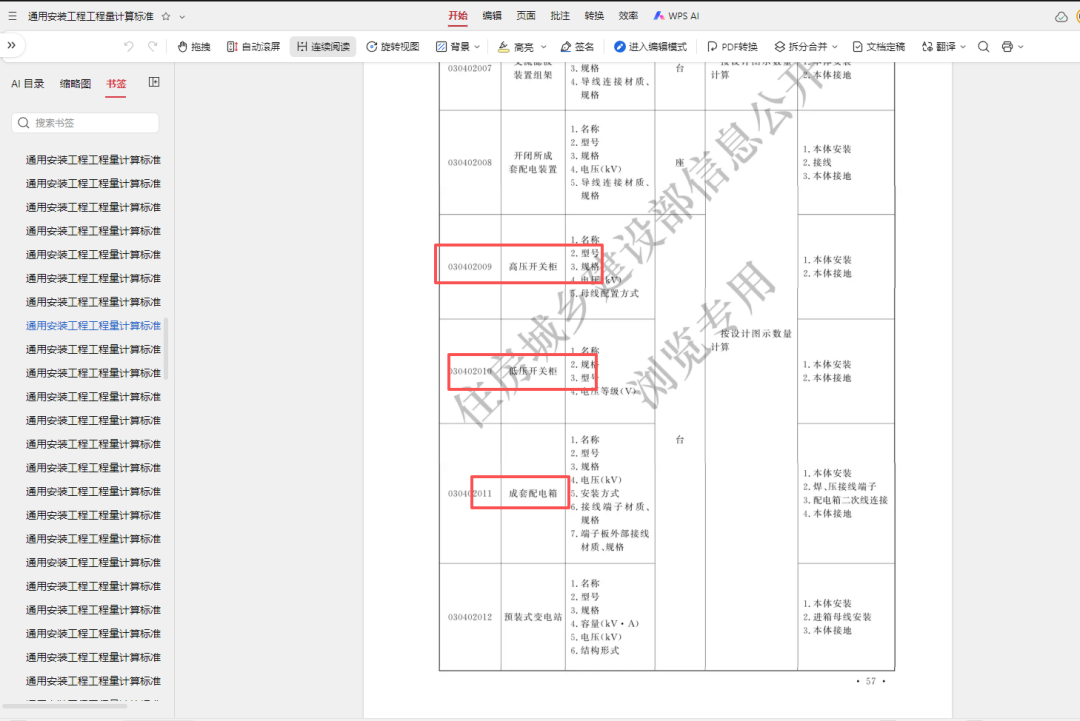Click the 文档定稿 finalize document icon
The height and width of the screenshot is (721, 1080).
pyautogui.click(x=858, y=47)
